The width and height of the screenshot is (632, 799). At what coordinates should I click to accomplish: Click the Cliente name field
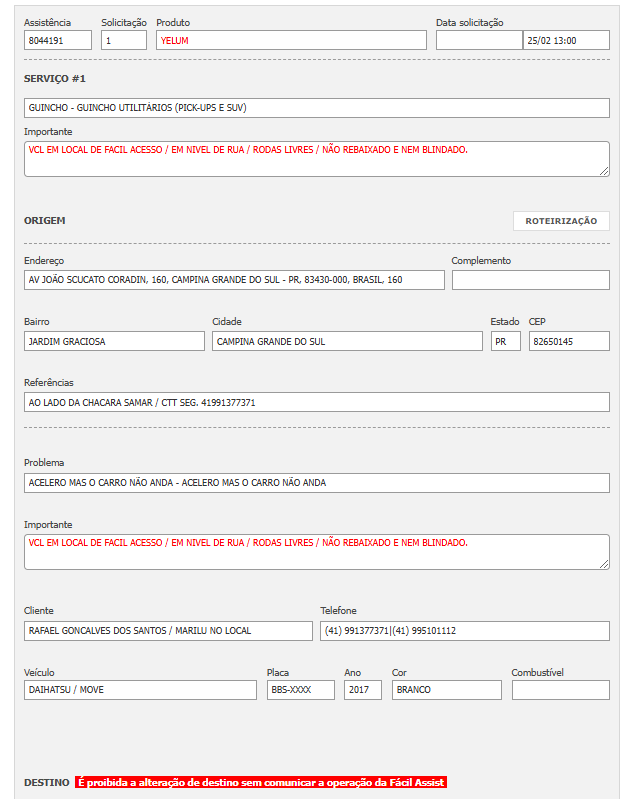[x=168, y=631]
